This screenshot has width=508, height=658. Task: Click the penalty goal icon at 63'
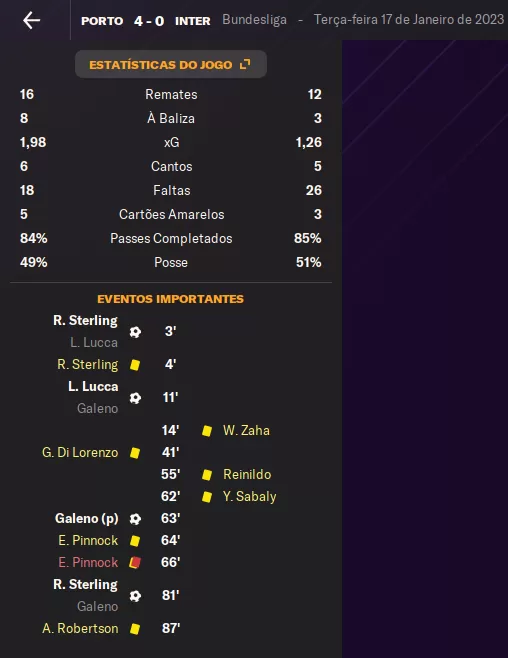[135, 519]
